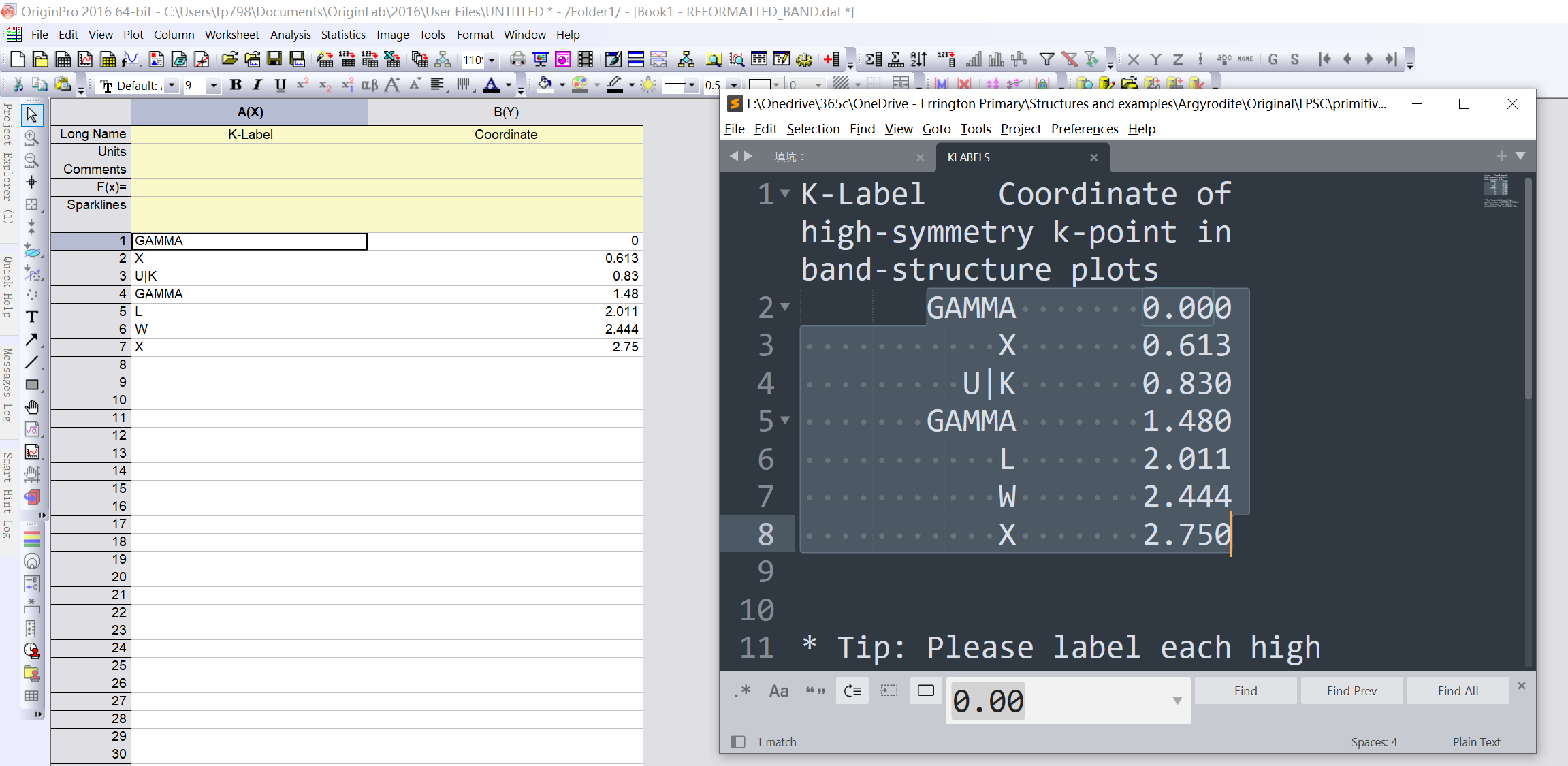The width and height of the screenshot is (1568, 766).
Task: Toggle regular expression search option
Action: point(743,691)
